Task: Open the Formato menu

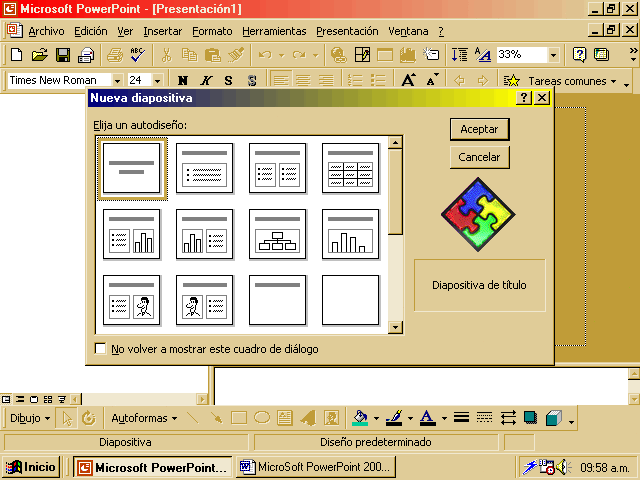Action: pyautogui.click(x=212, y=31)
